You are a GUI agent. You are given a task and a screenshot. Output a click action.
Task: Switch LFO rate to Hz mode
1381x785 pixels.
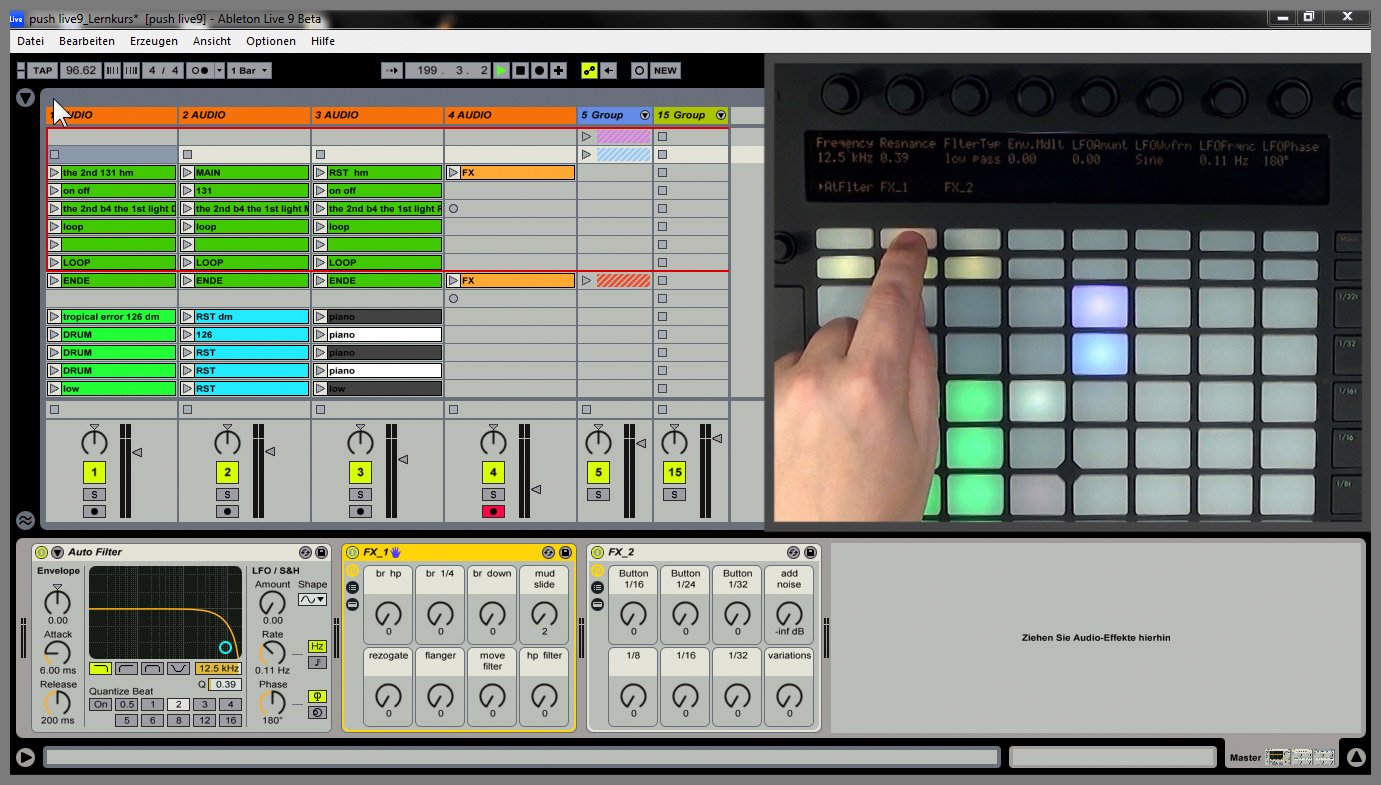click(317, 647)
